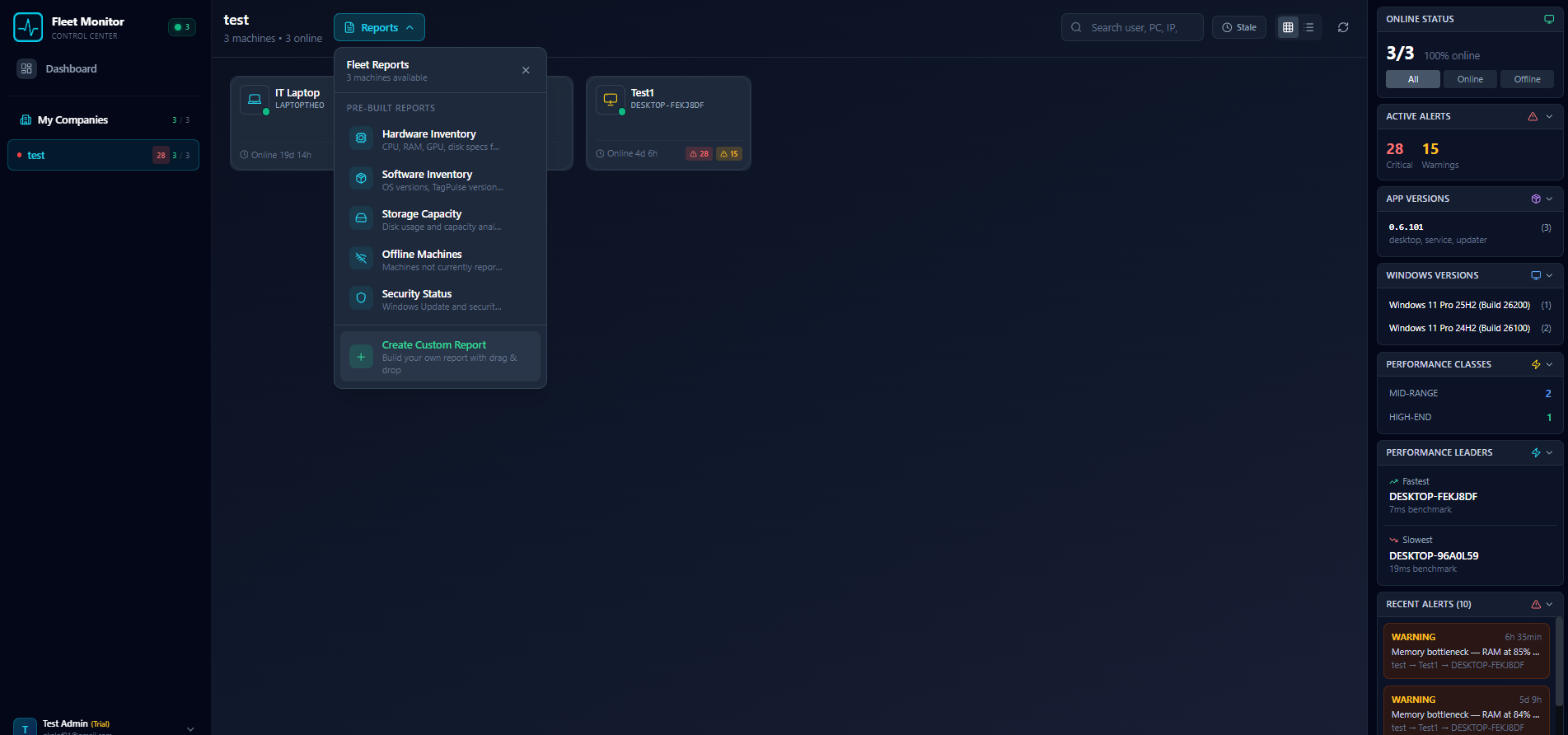Click the green online count badge
This screenshot has height=735, width=1568.
coord(182,27)
